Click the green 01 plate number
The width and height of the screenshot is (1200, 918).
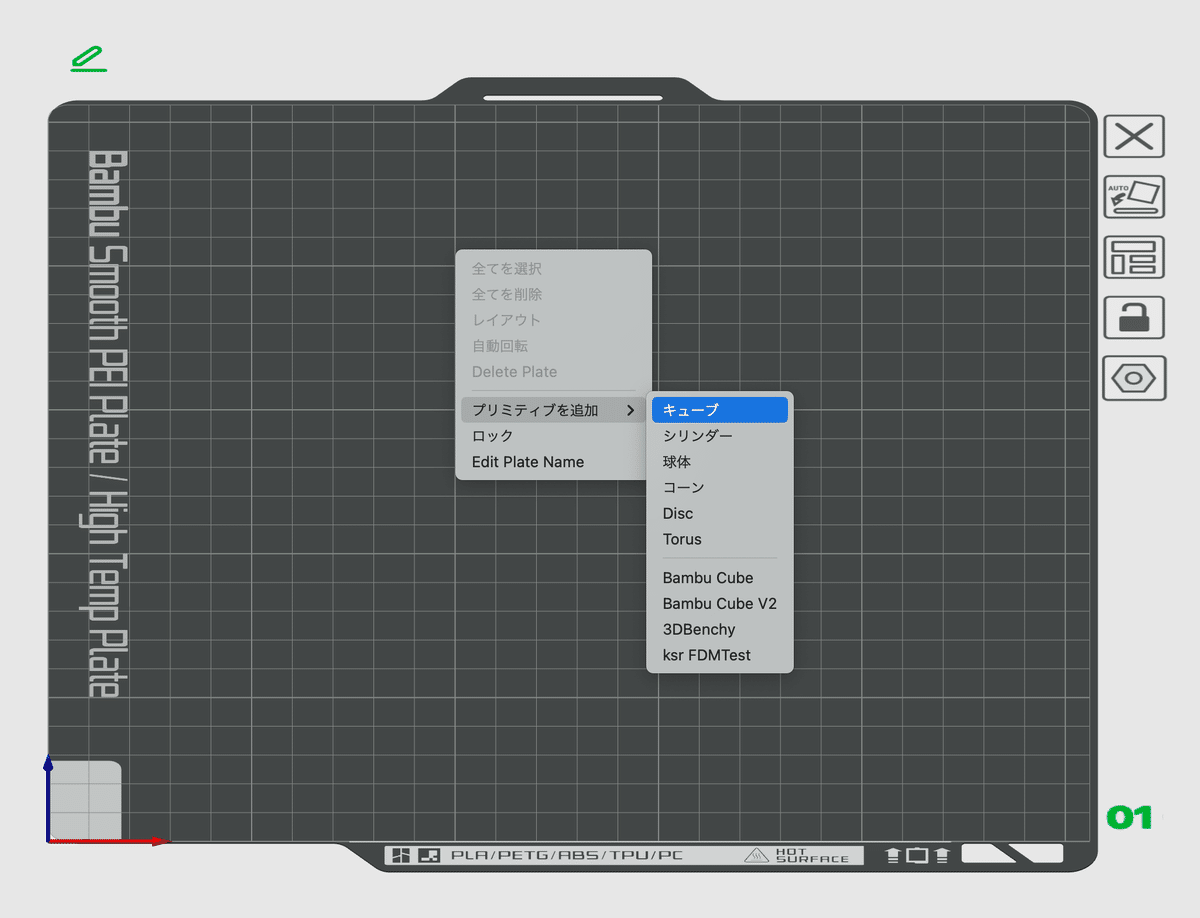(x=1130, y=817)
